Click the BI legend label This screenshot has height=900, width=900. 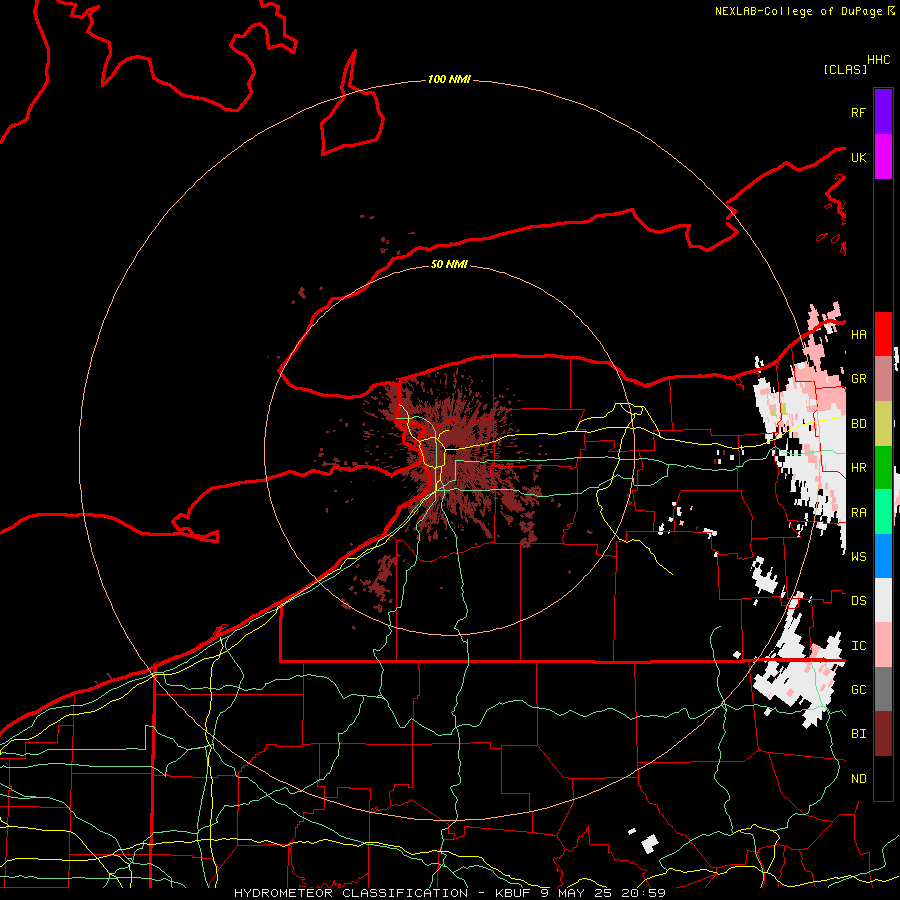[858, 734]
